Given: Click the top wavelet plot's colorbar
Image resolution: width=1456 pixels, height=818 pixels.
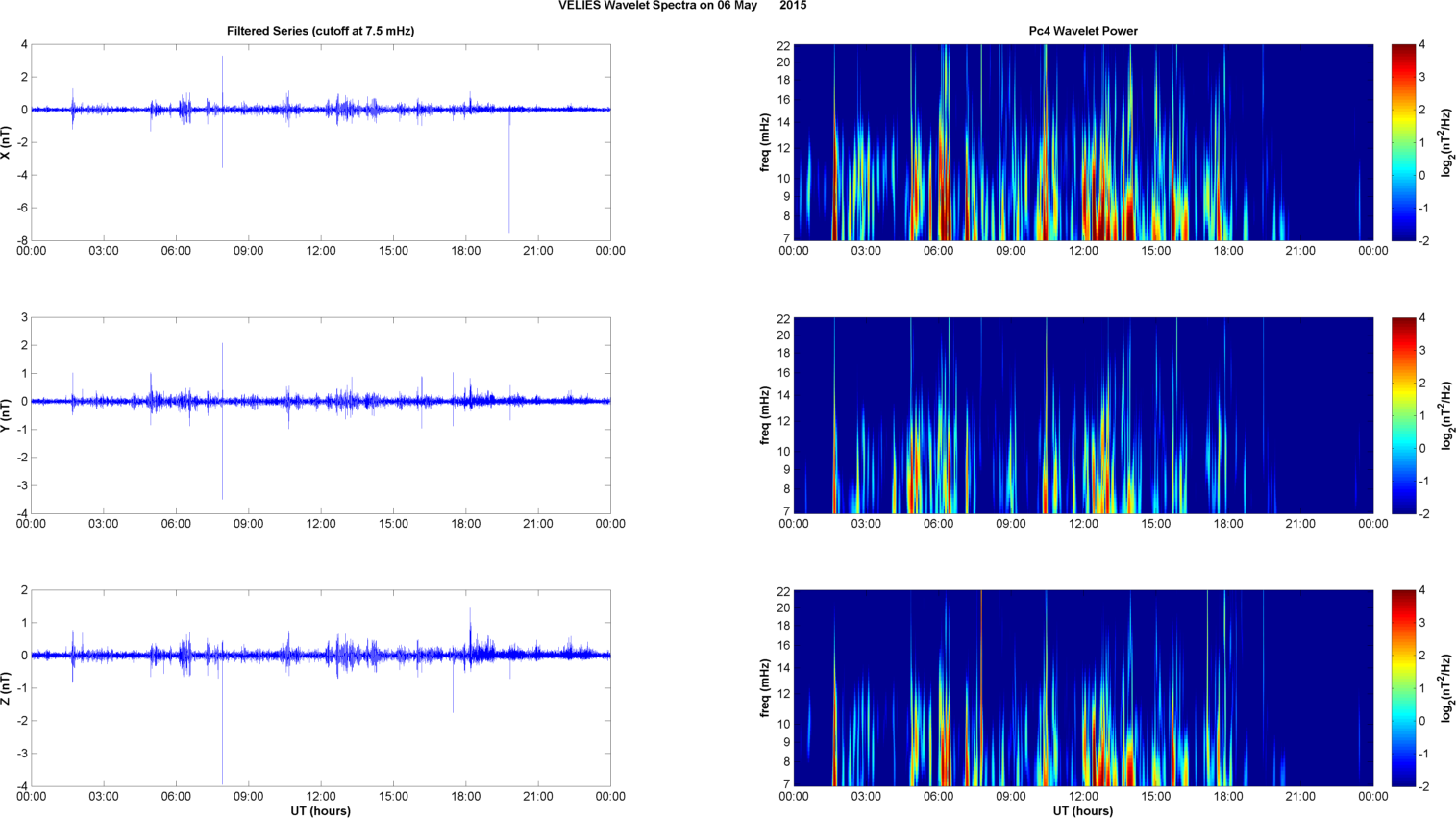Looking at the screenshot, I should (1403, 142).
